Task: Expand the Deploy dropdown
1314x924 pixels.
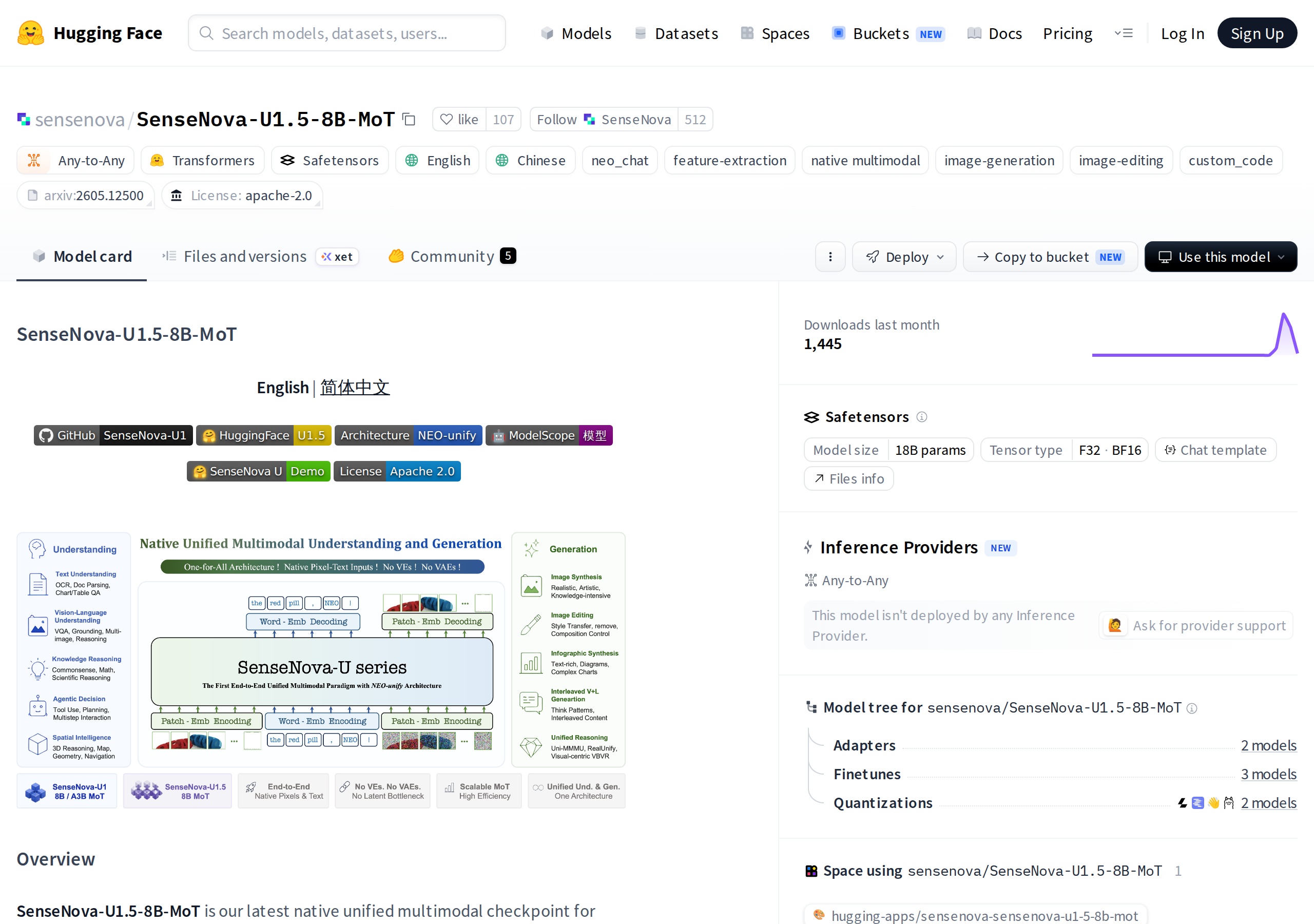Action: [904, 257]
